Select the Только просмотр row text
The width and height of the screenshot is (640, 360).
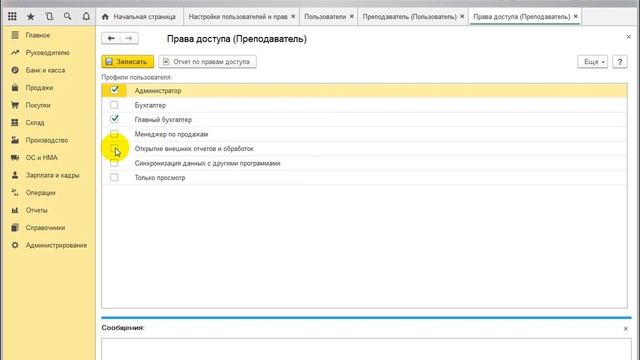tap(160, 178)
